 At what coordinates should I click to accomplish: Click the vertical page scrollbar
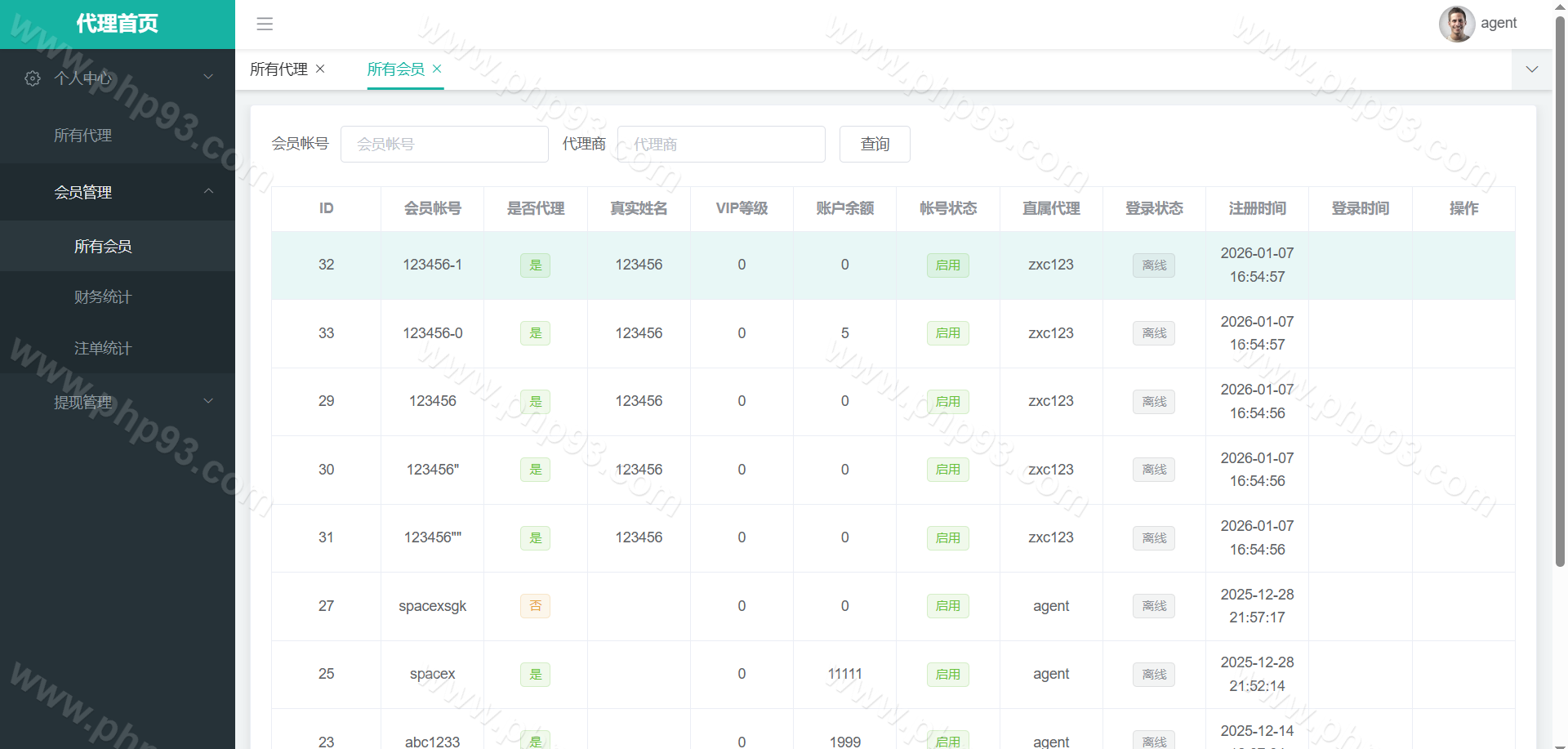coord(1560,294)
